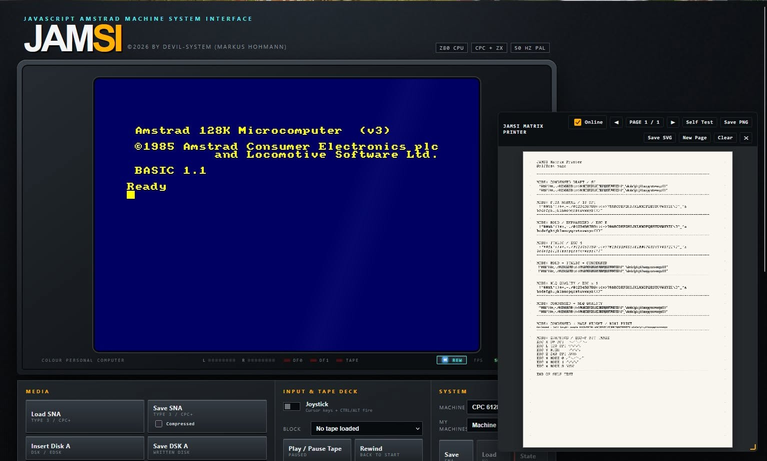Click the JAMSI logo
The image size is (767, 461).
tap(73, 38)
